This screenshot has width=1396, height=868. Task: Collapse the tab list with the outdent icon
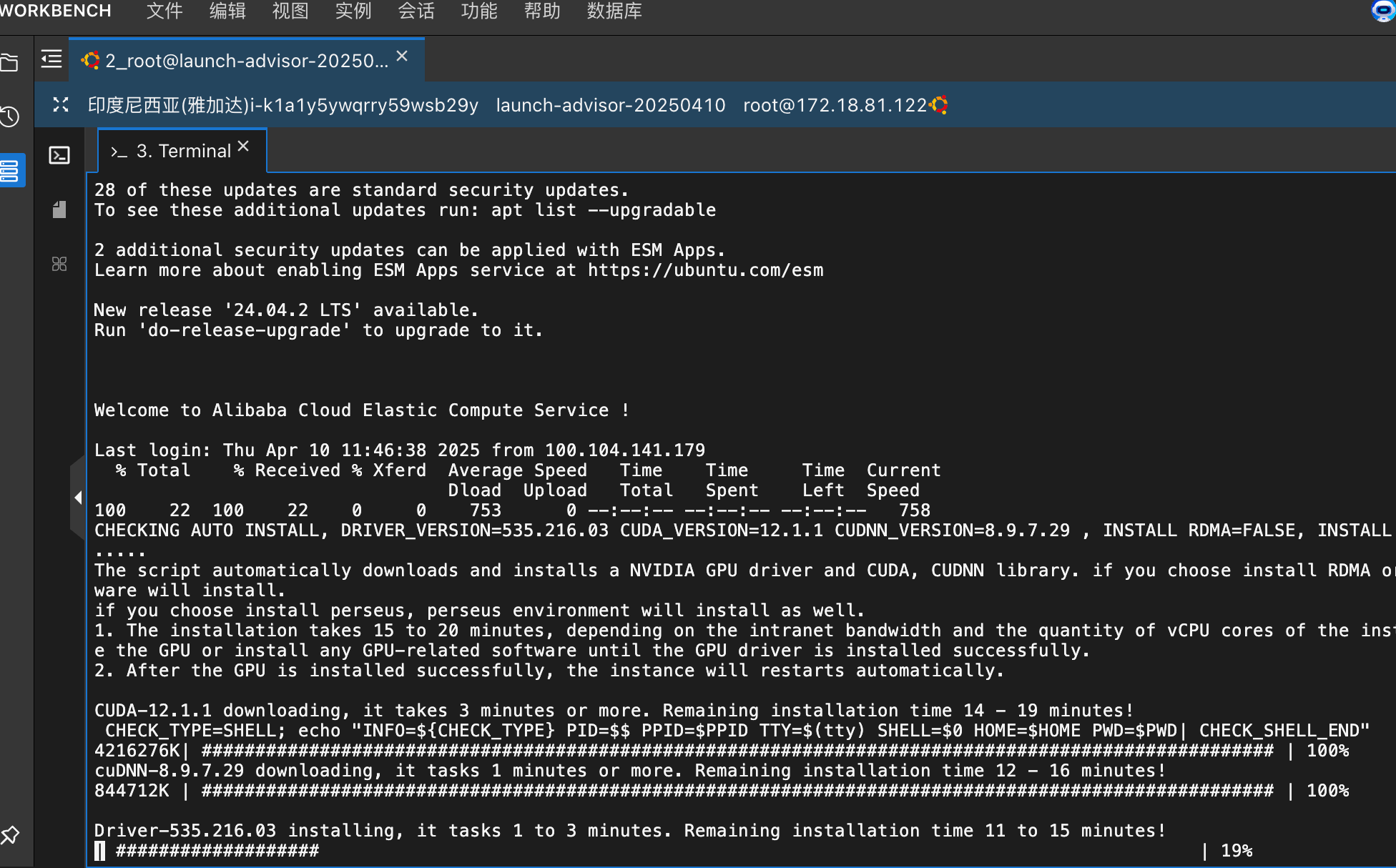click(51, 59)
